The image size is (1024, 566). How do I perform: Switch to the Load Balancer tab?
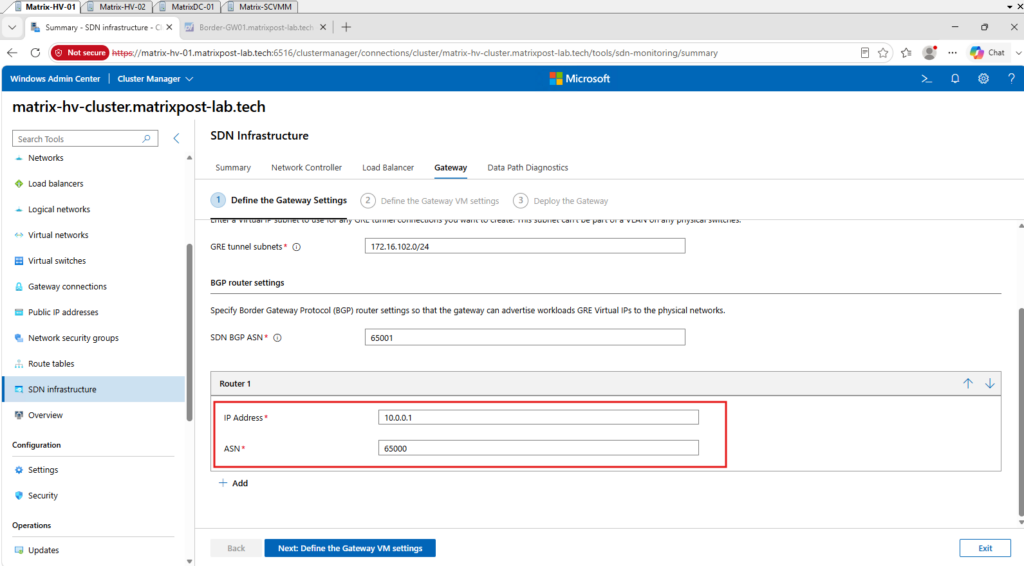tap(388, 168)
